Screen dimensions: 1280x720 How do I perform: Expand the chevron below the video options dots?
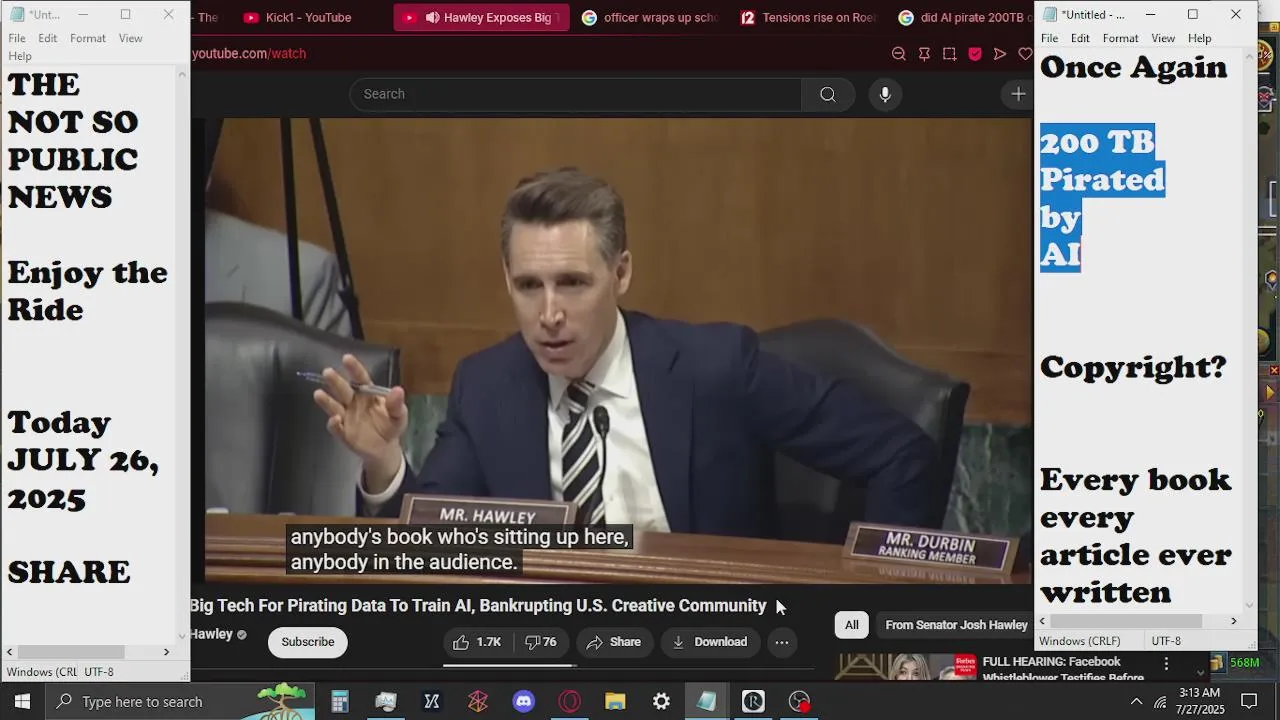pos(1201,673)
